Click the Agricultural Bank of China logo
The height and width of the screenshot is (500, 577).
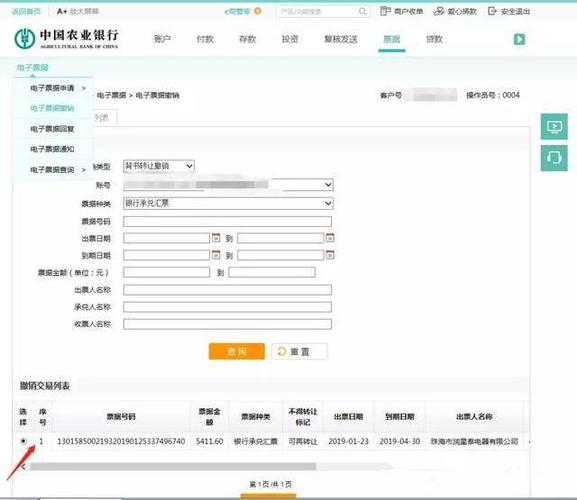click(67, 39)
